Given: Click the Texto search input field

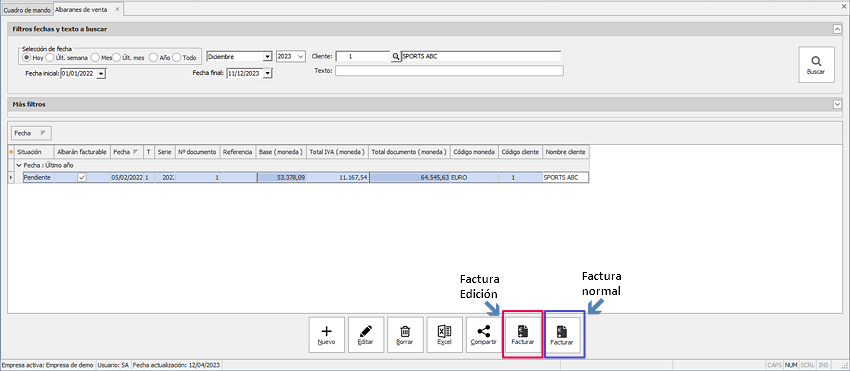Looking at the screenshot, I should click(449, 71).
